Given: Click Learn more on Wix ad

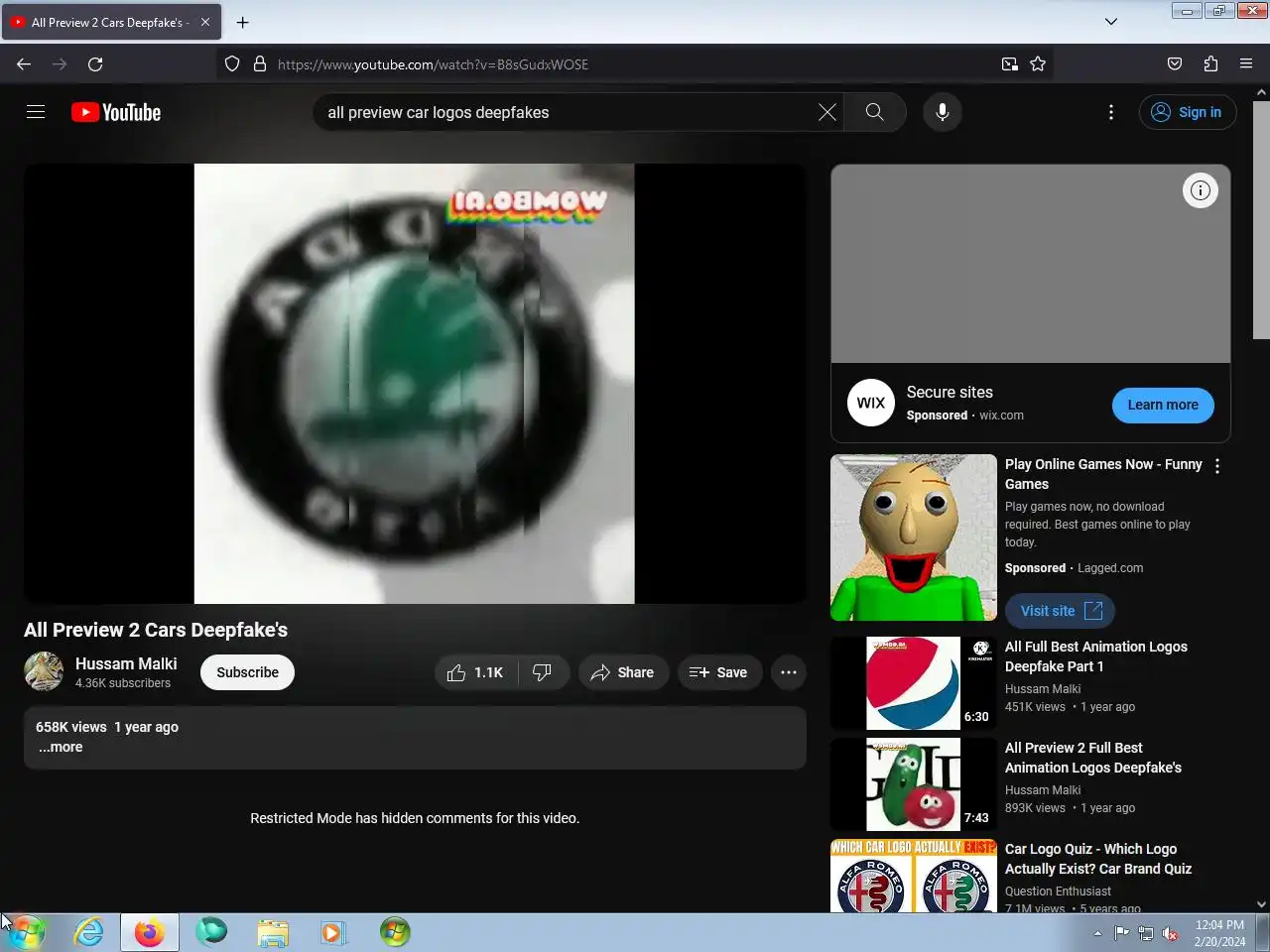Looking at the screenshot, I should [x=1163, y=405].
